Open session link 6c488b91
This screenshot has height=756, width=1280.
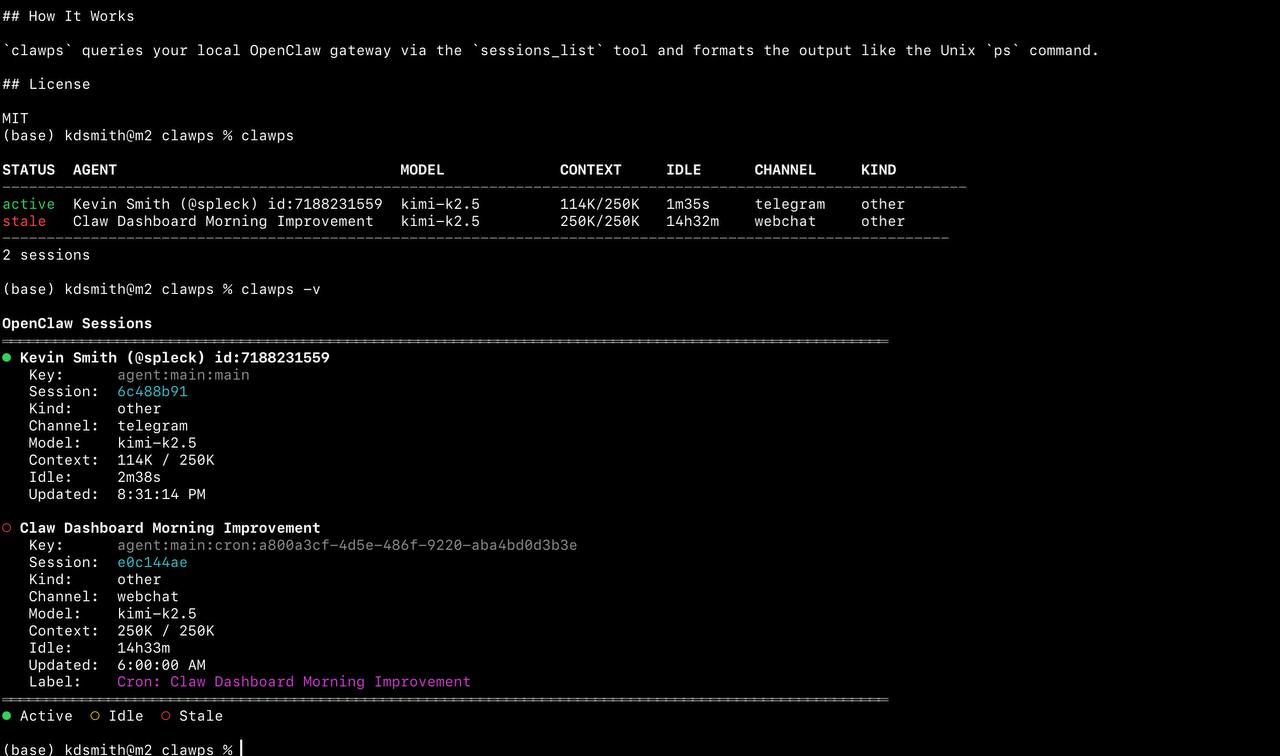[x=152, y=391]
